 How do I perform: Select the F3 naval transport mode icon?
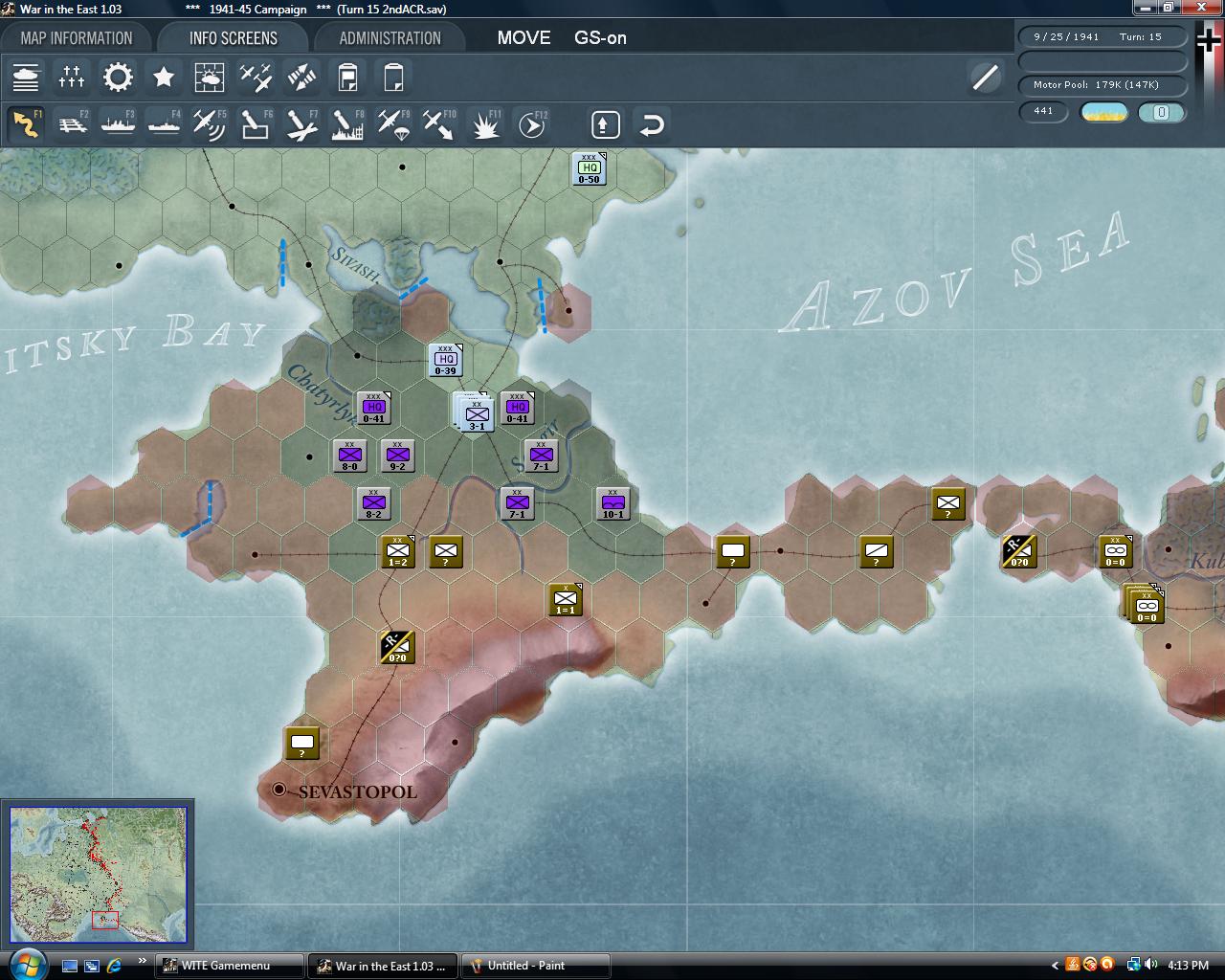[x=118, y=124]
